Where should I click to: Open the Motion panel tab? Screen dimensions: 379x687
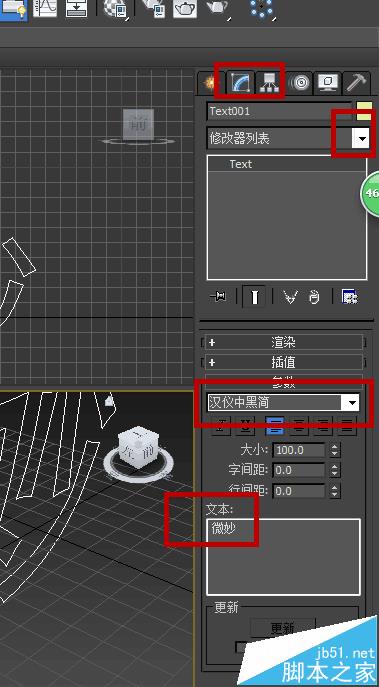[x=301, y=83]
